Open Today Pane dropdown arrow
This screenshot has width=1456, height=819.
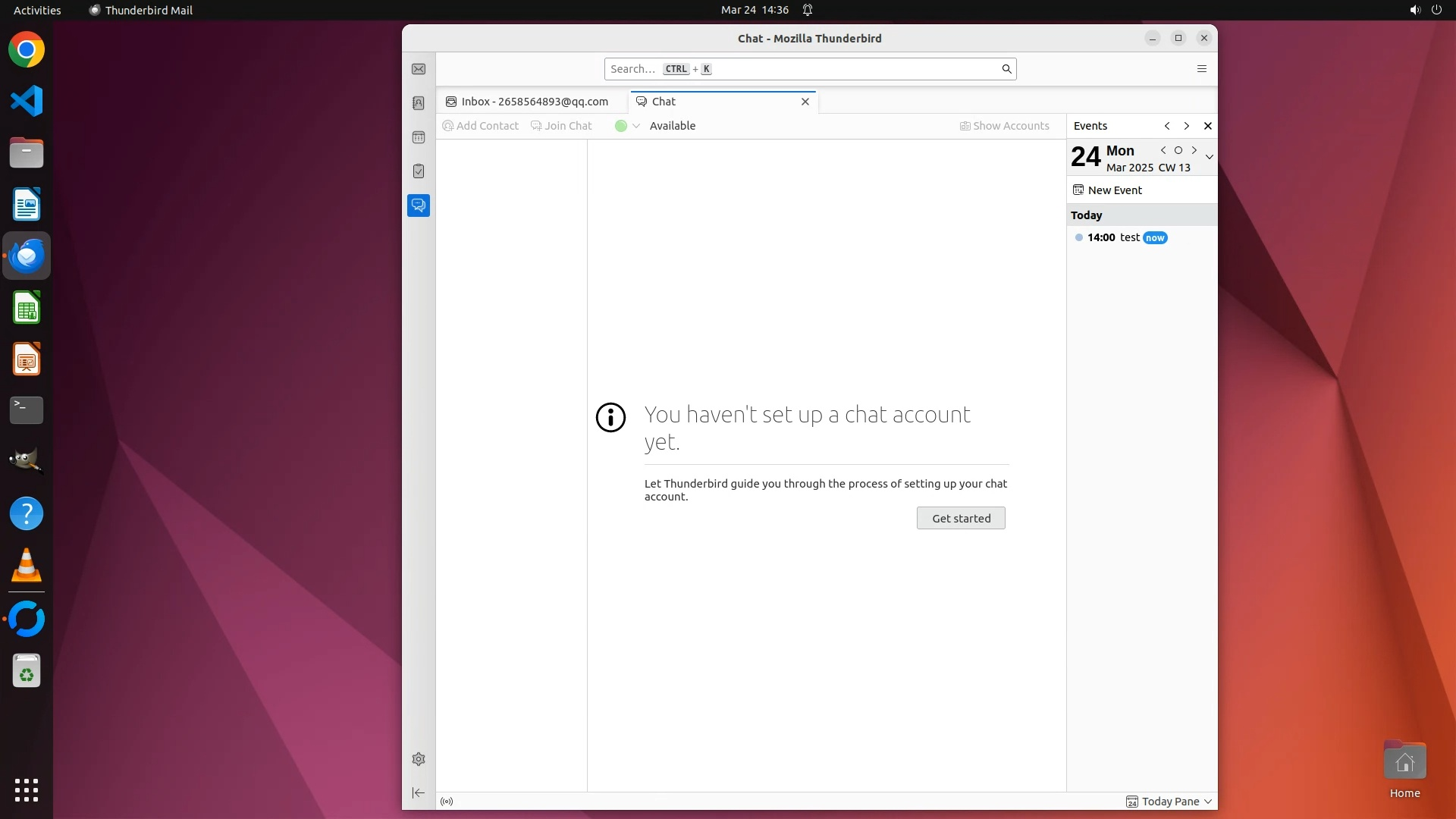tap(1209, 802)
